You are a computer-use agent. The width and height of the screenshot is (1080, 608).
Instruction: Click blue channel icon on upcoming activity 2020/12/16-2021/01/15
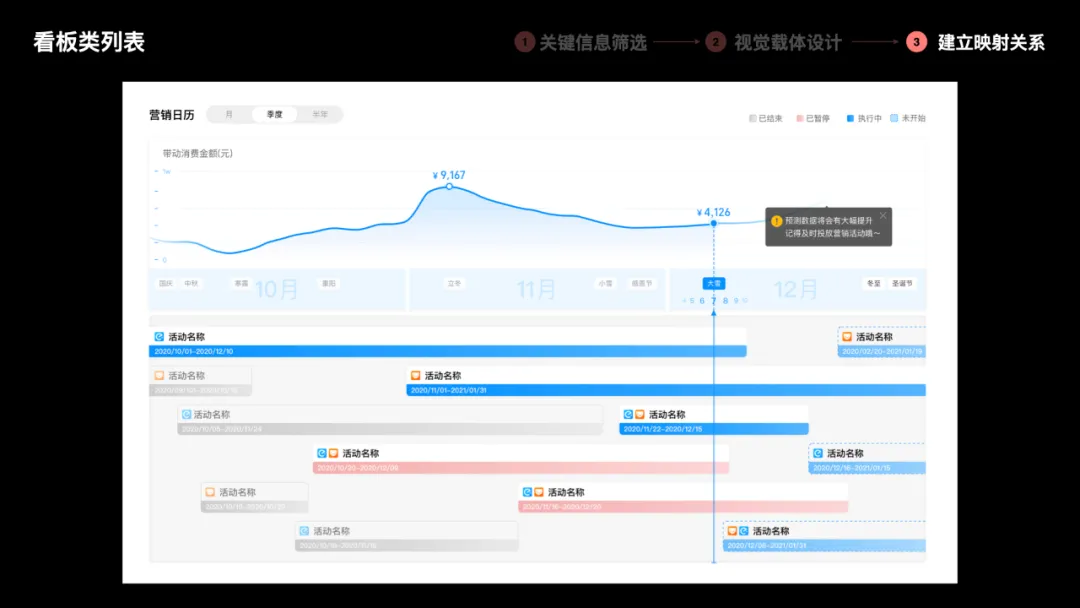pyautogui.click(x=818, y=453)
